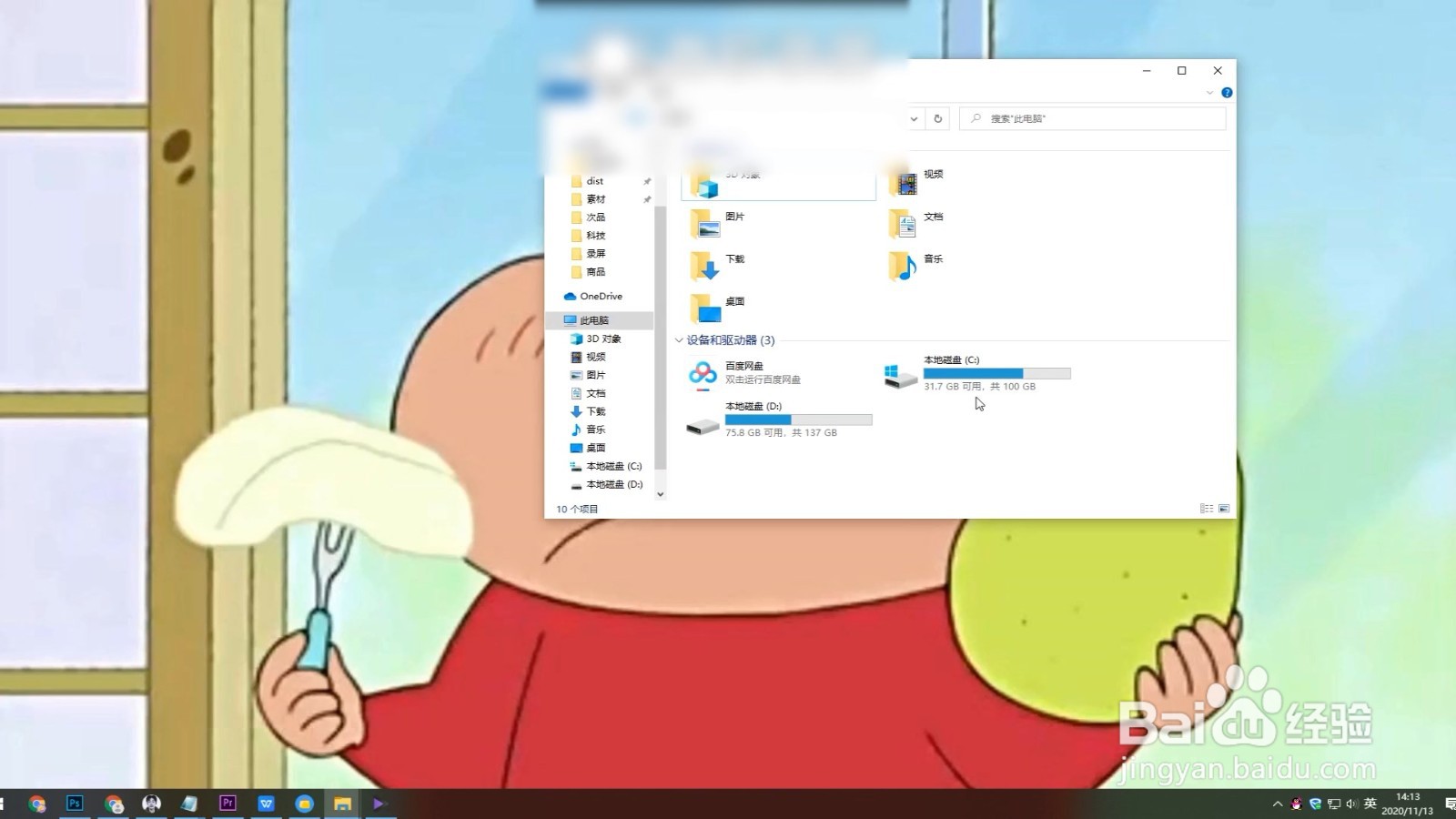Focus the 搜索"此电脑" search box

(x=1092, y=118)
